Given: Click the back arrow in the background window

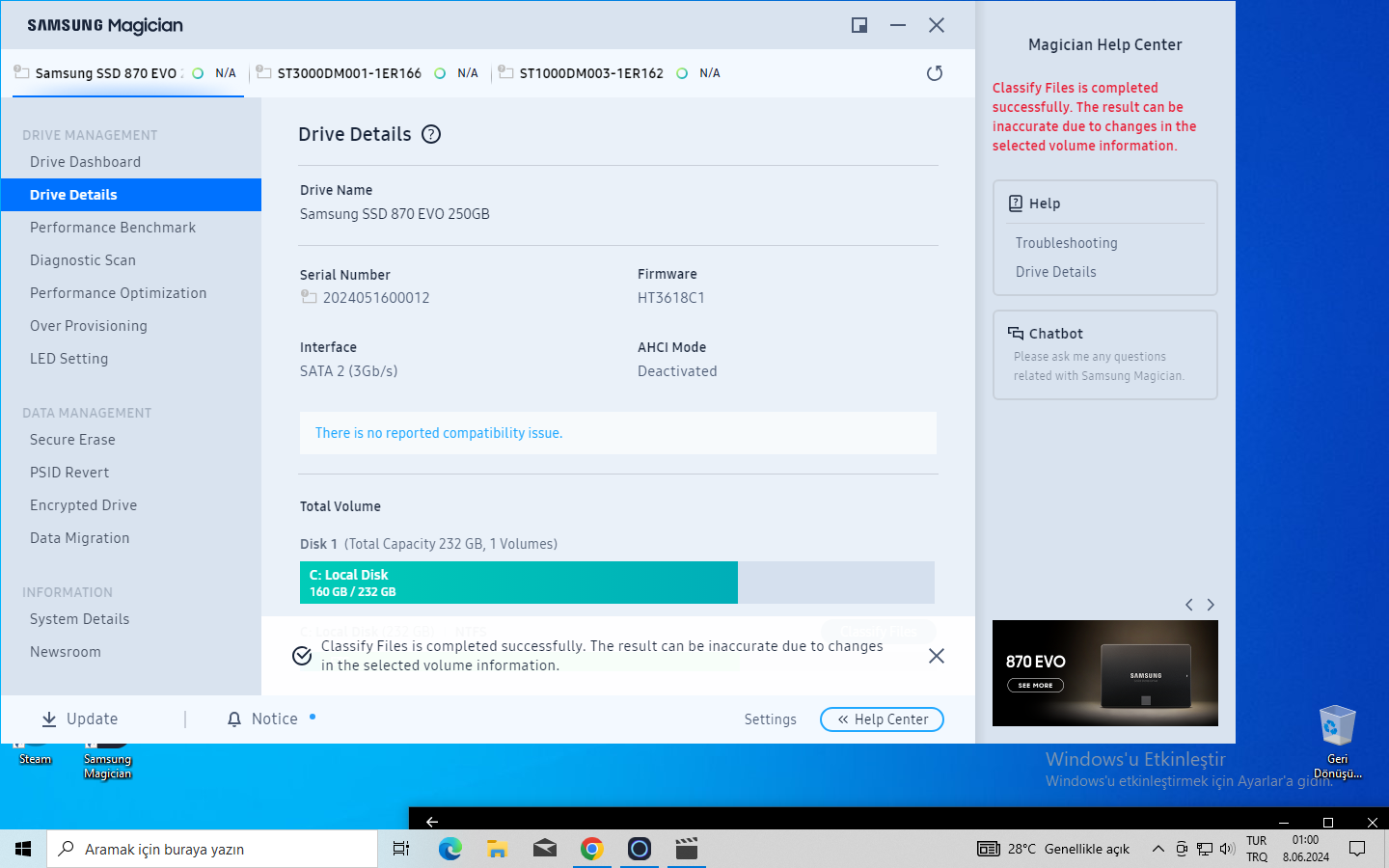Looking at the screenshot, I should [432, 822].
